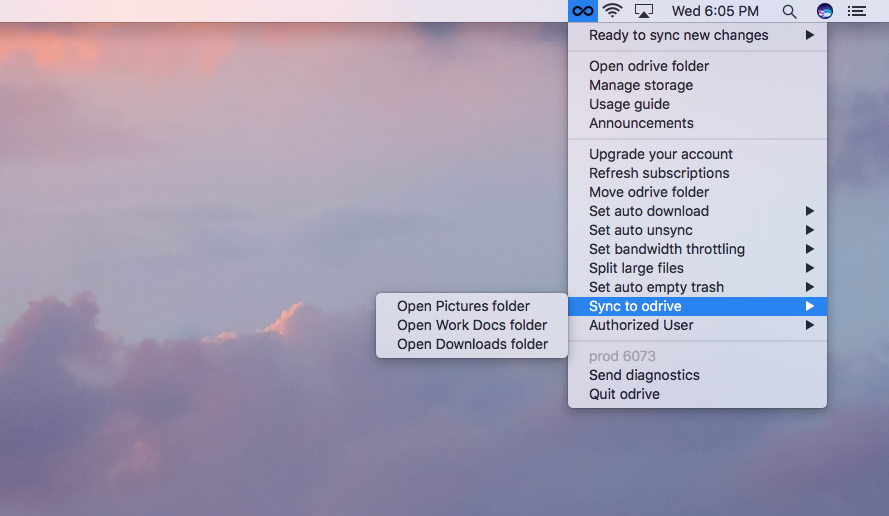Open the Wi-Fi status icon

613,11
